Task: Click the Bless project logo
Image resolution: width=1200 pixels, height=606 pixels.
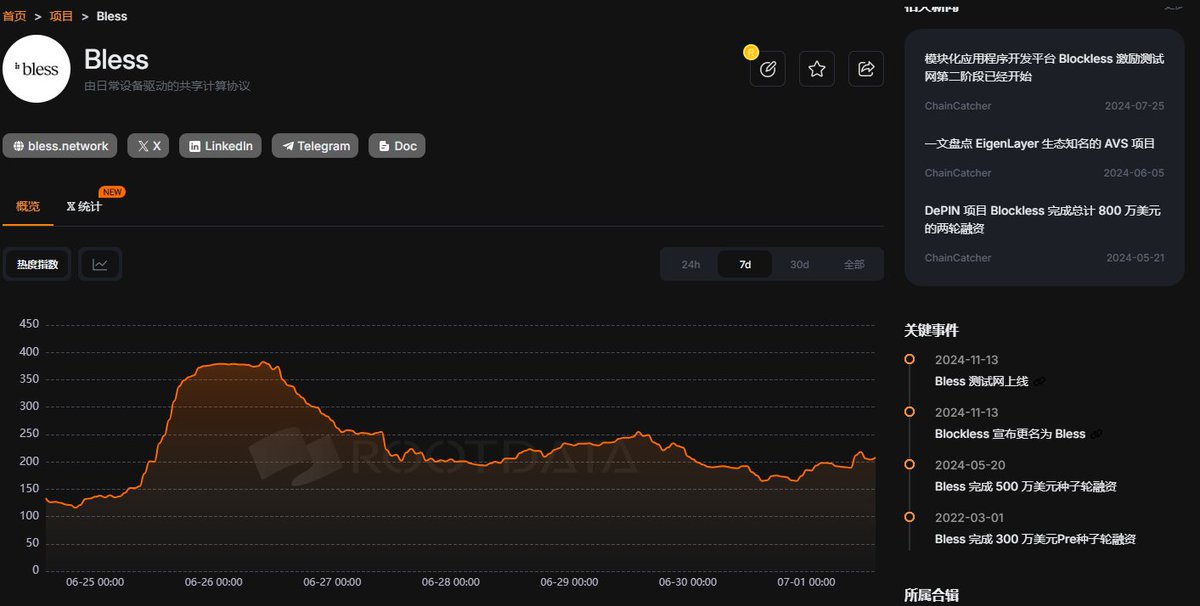Action: [36, 69]
